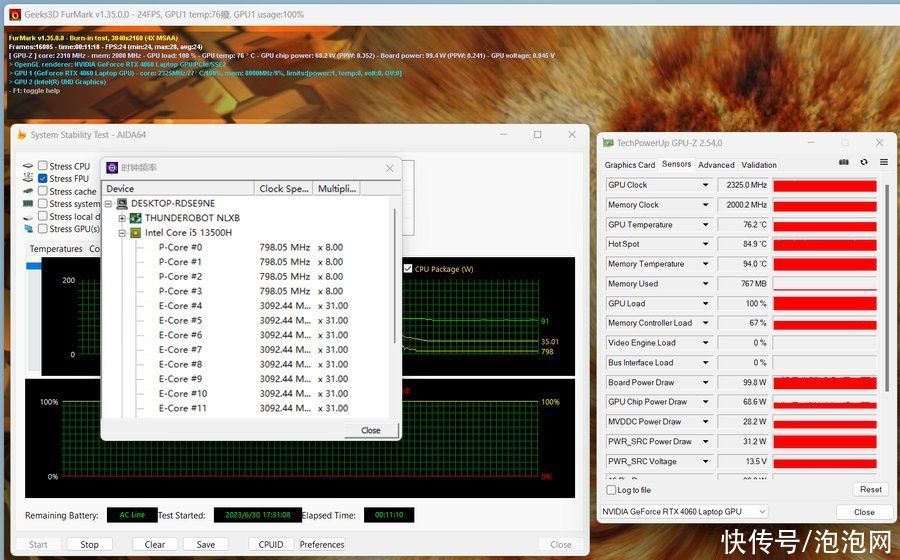Image resolution: width=900 pixels, height=560 pixels.
Task: Enable the Stress system memory checkbox
Action: point(42,204)
